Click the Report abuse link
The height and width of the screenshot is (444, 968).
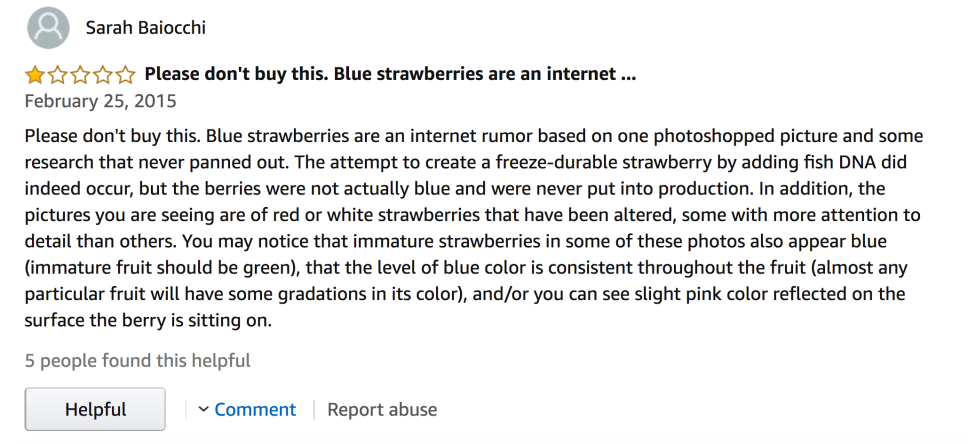[382, 409]
